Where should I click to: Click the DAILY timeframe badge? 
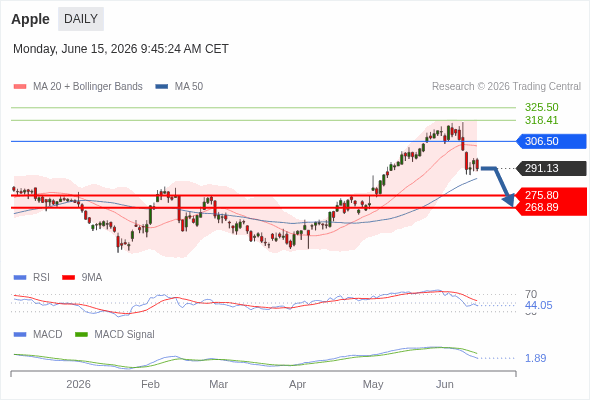point(81,19)
